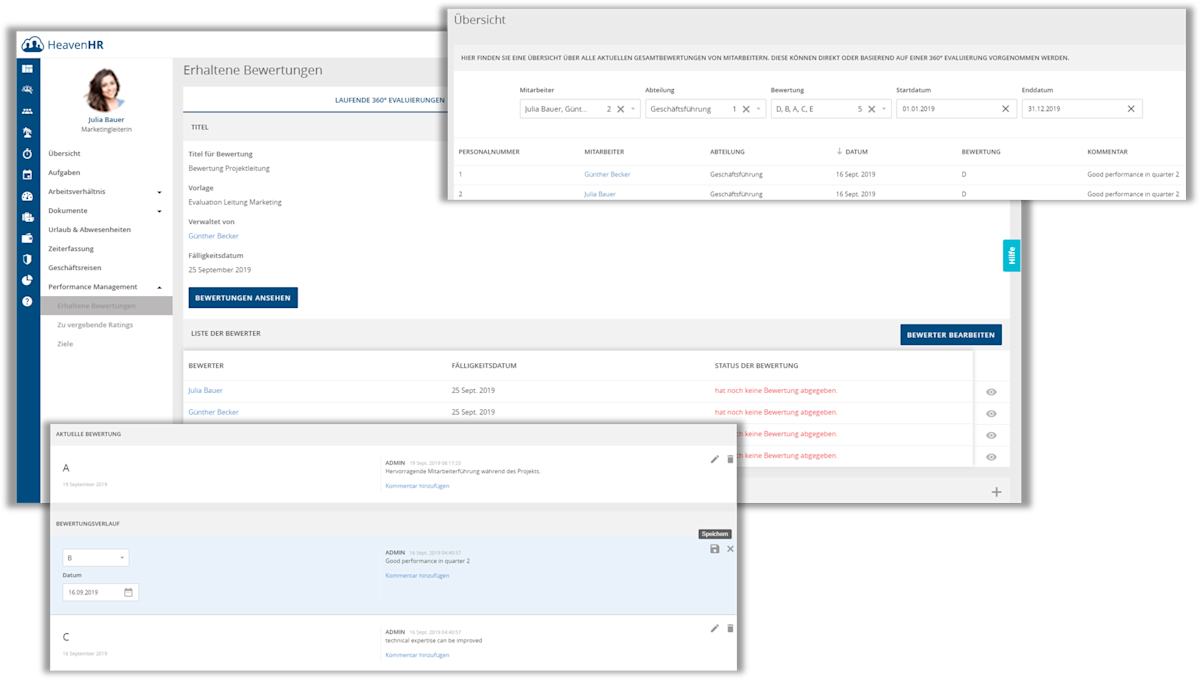The width and height of the screenshot is (1200, 680).
Task: Open Übersicht in the side menu
Action: coord(64,153)
